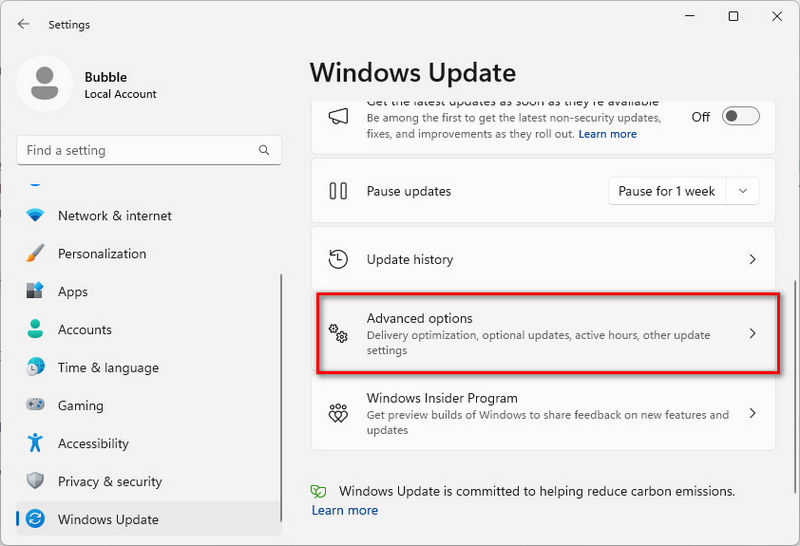Select Windows Update in sidebar

[x=148, y=519]
